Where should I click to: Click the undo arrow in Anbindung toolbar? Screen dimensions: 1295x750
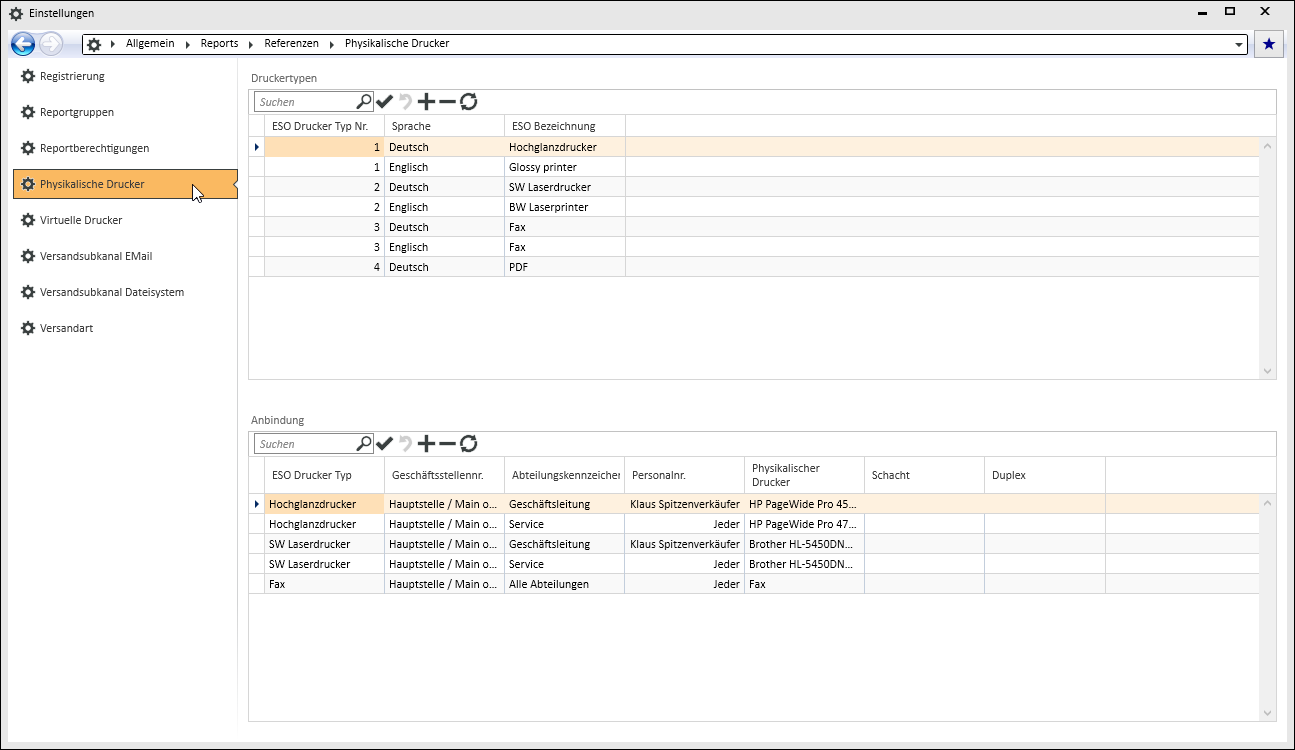coord(406,443)
